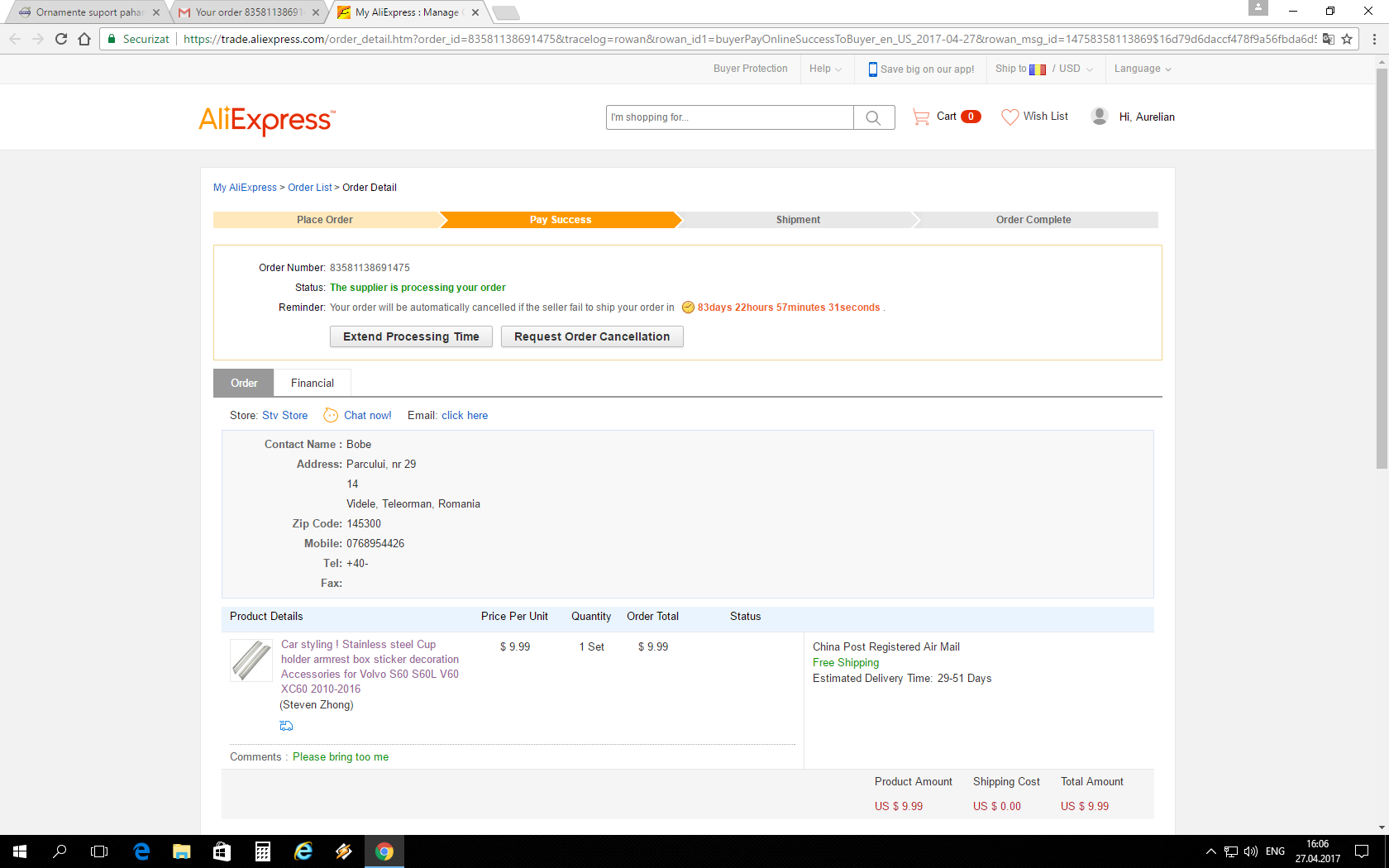Open Windows taskbar search
1389x868 pixels.
coord(60,851)
